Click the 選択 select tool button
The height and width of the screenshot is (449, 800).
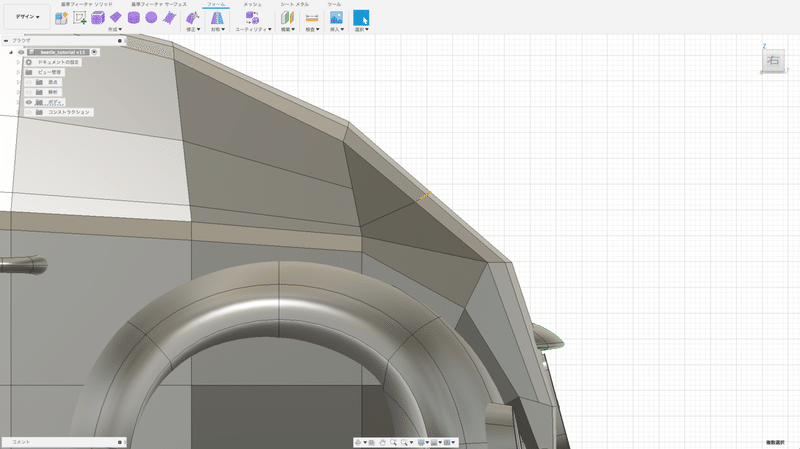(361, 18)
